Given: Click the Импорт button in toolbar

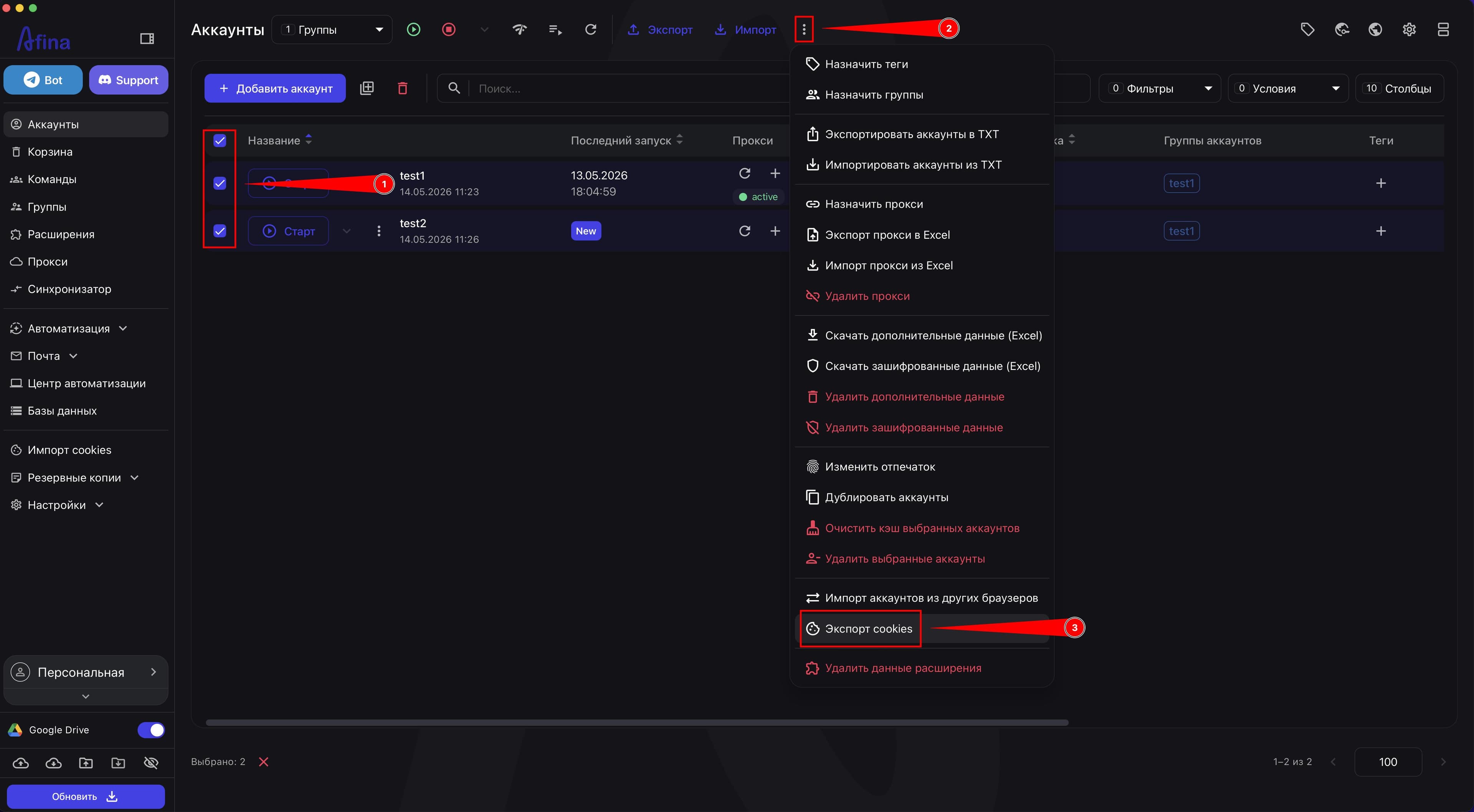Looking at the screenshot, I should pyautogui.click(x=745, y=29).
